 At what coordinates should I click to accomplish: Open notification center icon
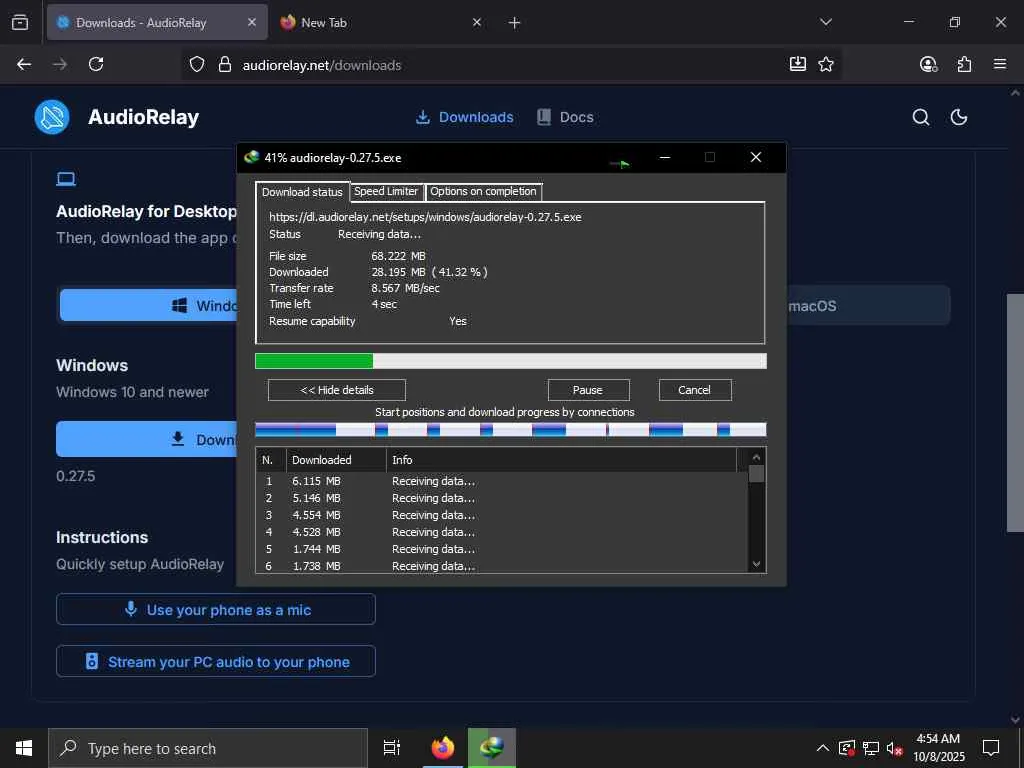(991, 748)
